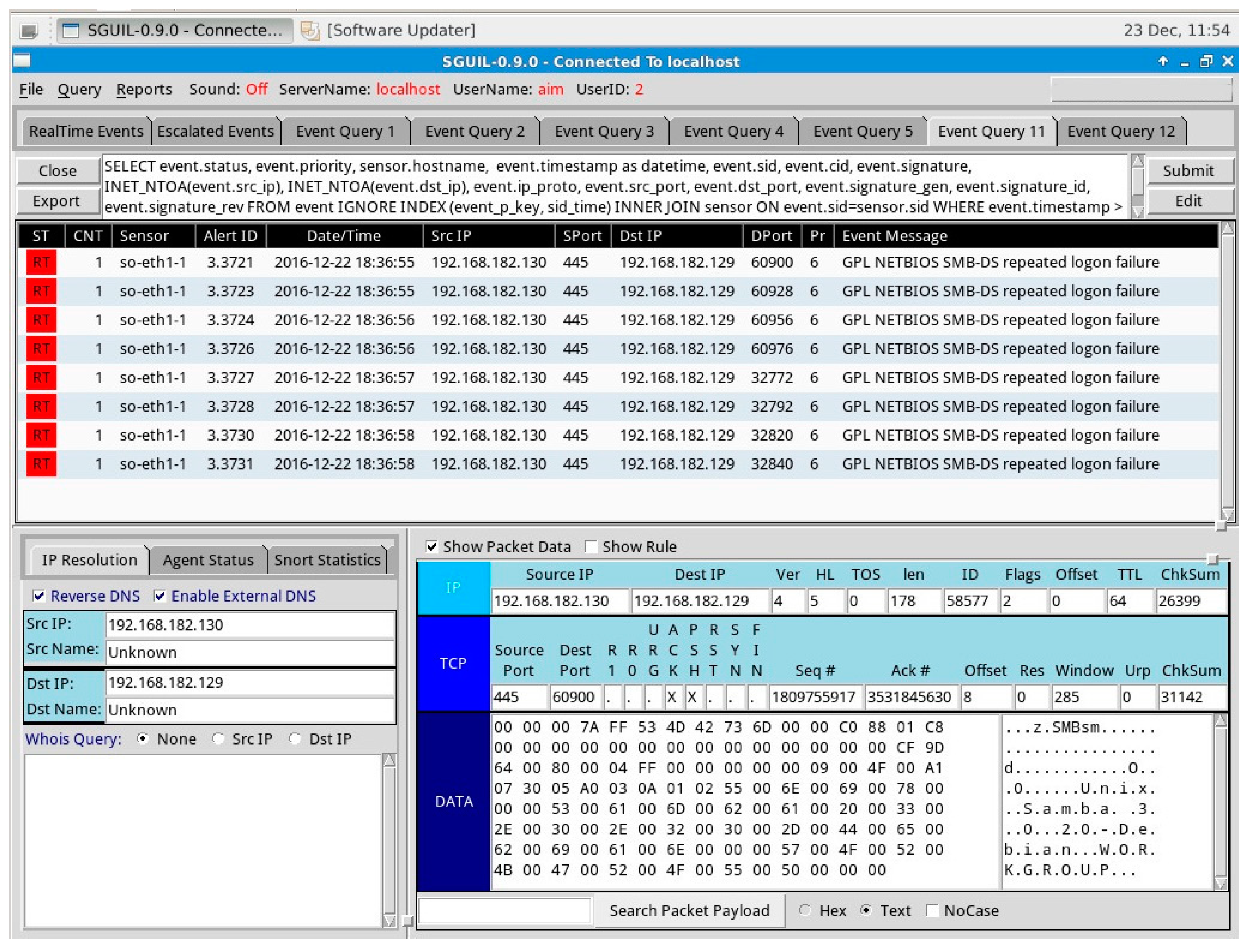The height and width of the screenshot is (952, 1248).
Task: Switch to the RealTime Events tab
Action: [85, 131]
